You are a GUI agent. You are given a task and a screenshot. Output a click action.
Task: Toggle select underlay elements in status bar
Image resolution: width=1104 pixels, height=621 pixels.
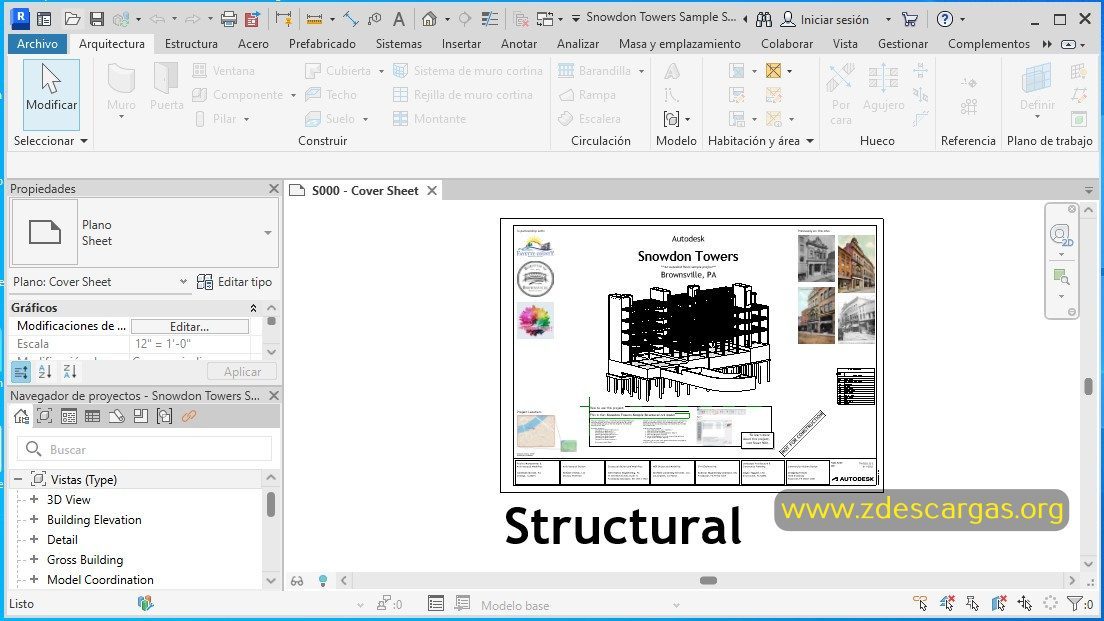946,603
